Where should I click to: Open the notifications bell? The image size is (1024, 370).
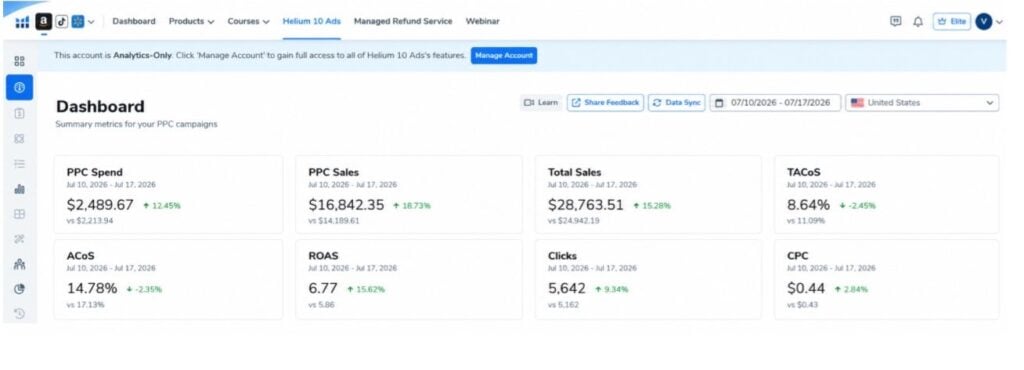pos(918,22)
